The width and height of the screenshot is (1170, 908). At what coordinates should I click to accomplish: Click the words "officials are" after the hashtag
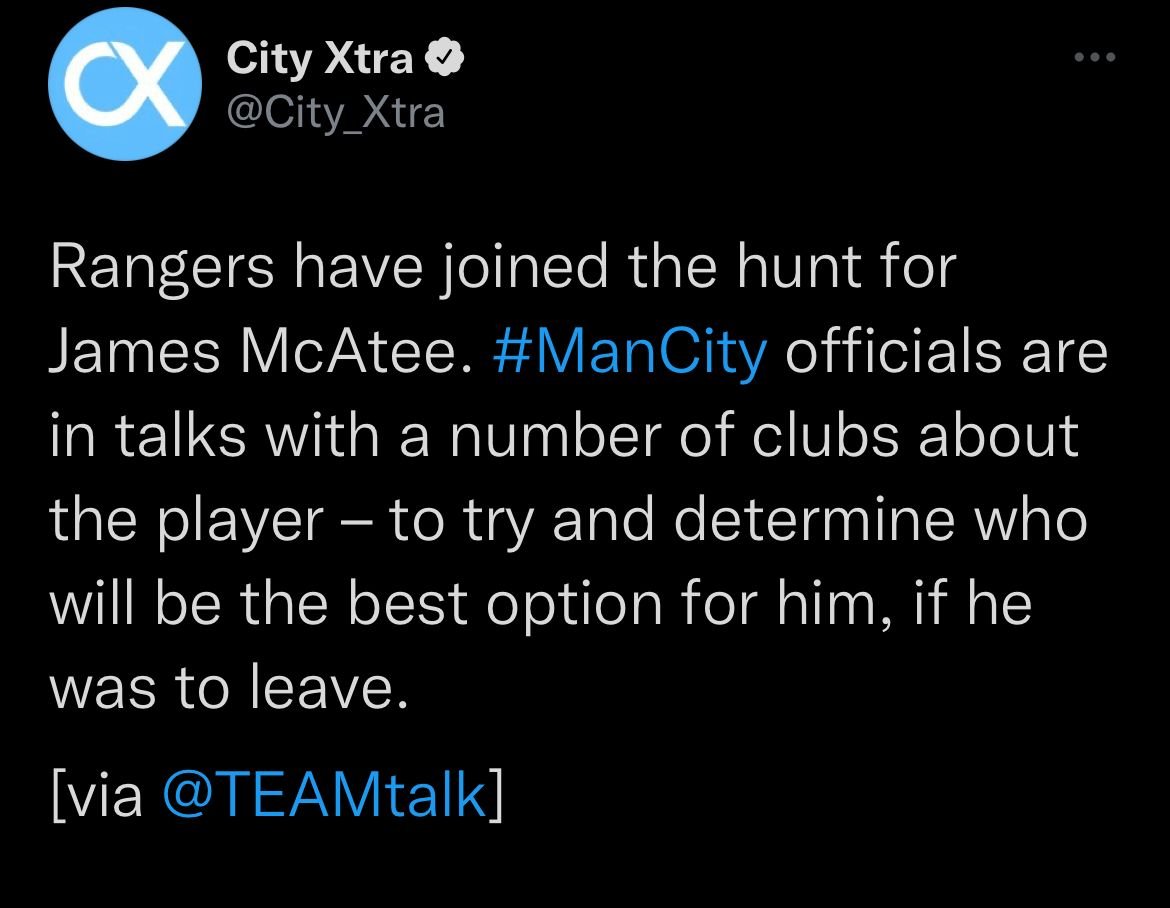coord(947,353)
